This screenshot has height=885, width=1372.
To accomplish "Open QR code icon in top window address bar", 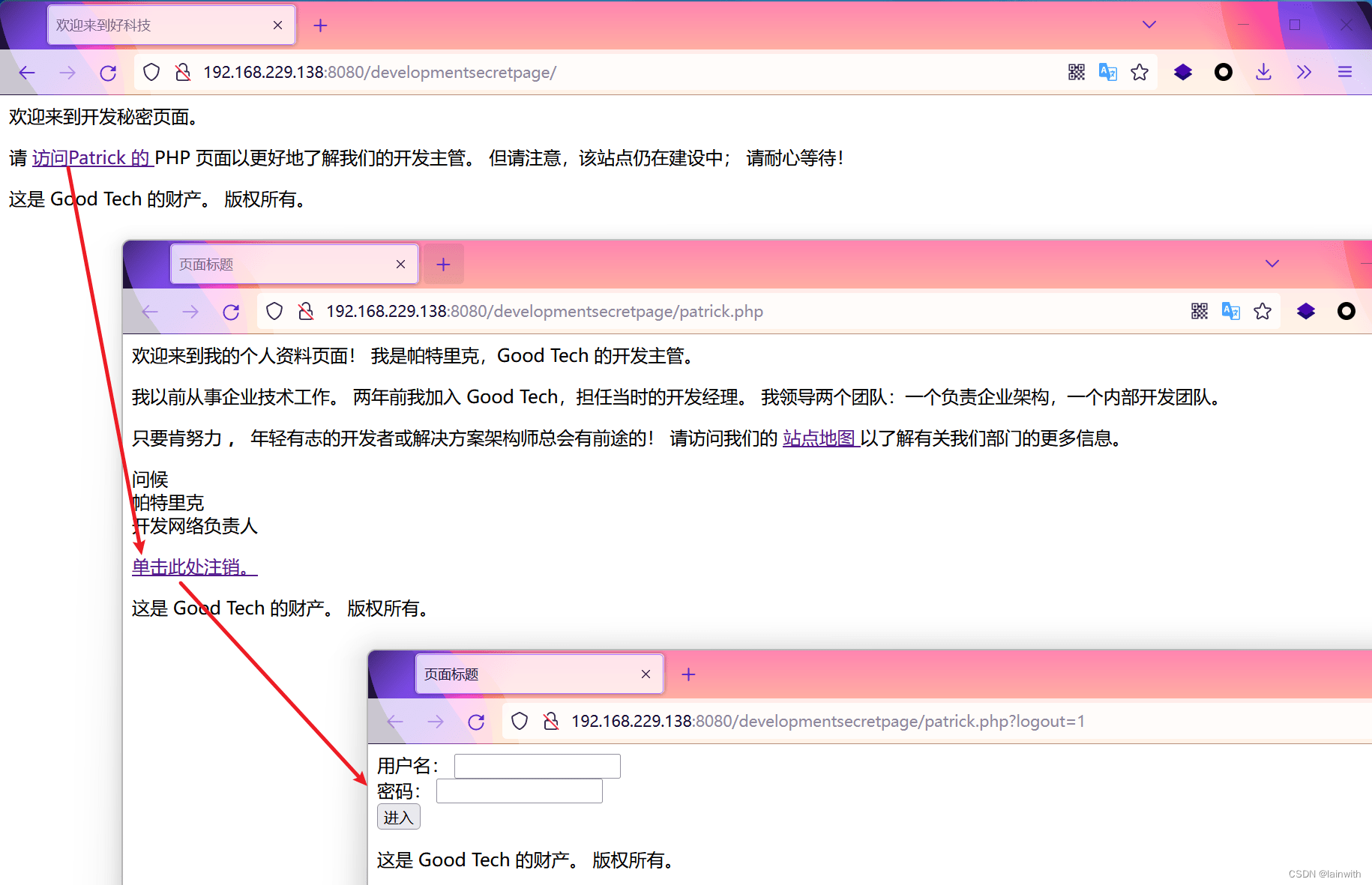I will click(x=1077, y=72).
